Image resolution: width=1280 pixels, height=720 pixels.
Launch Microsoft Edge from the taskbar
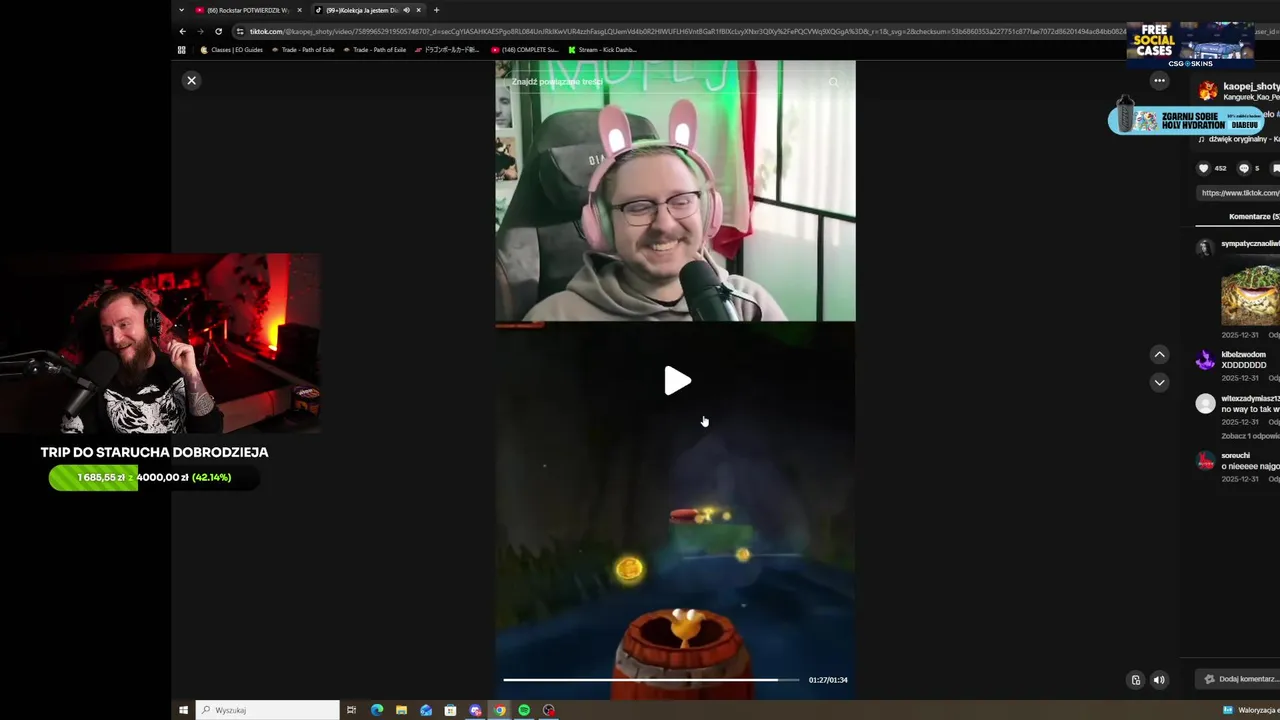[377, 710]
